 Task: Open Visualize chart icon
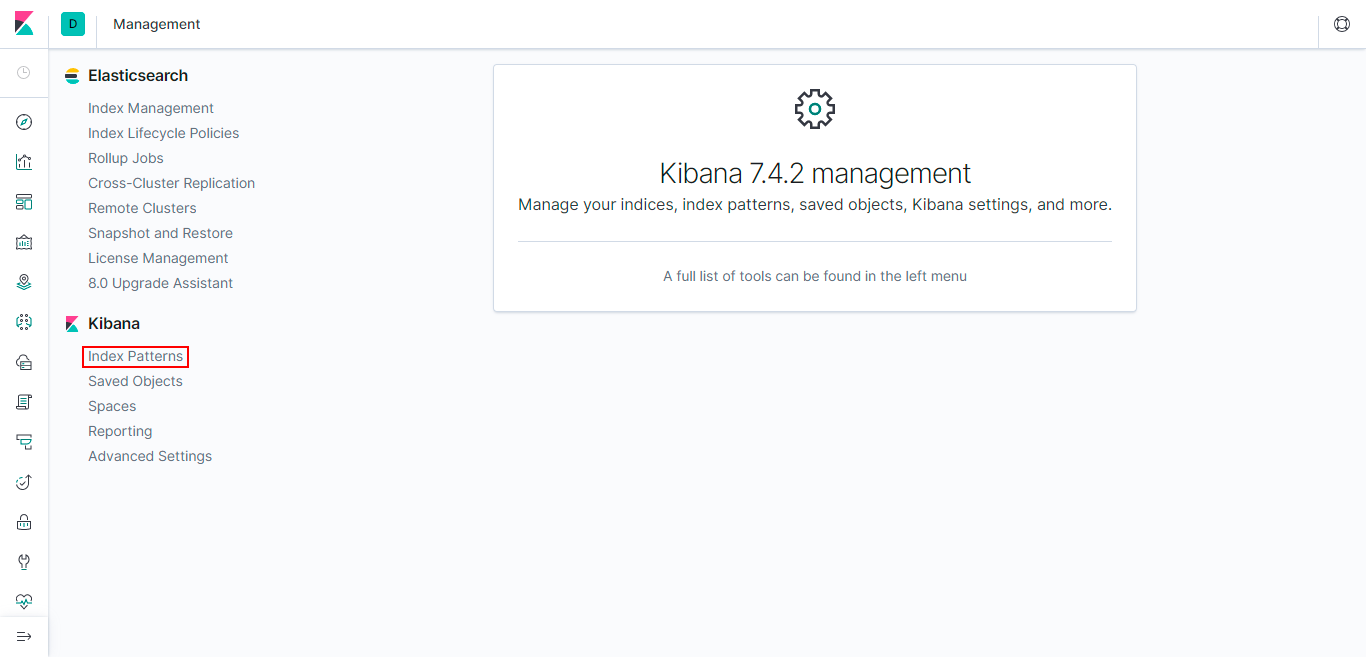(x=24, y=162)
